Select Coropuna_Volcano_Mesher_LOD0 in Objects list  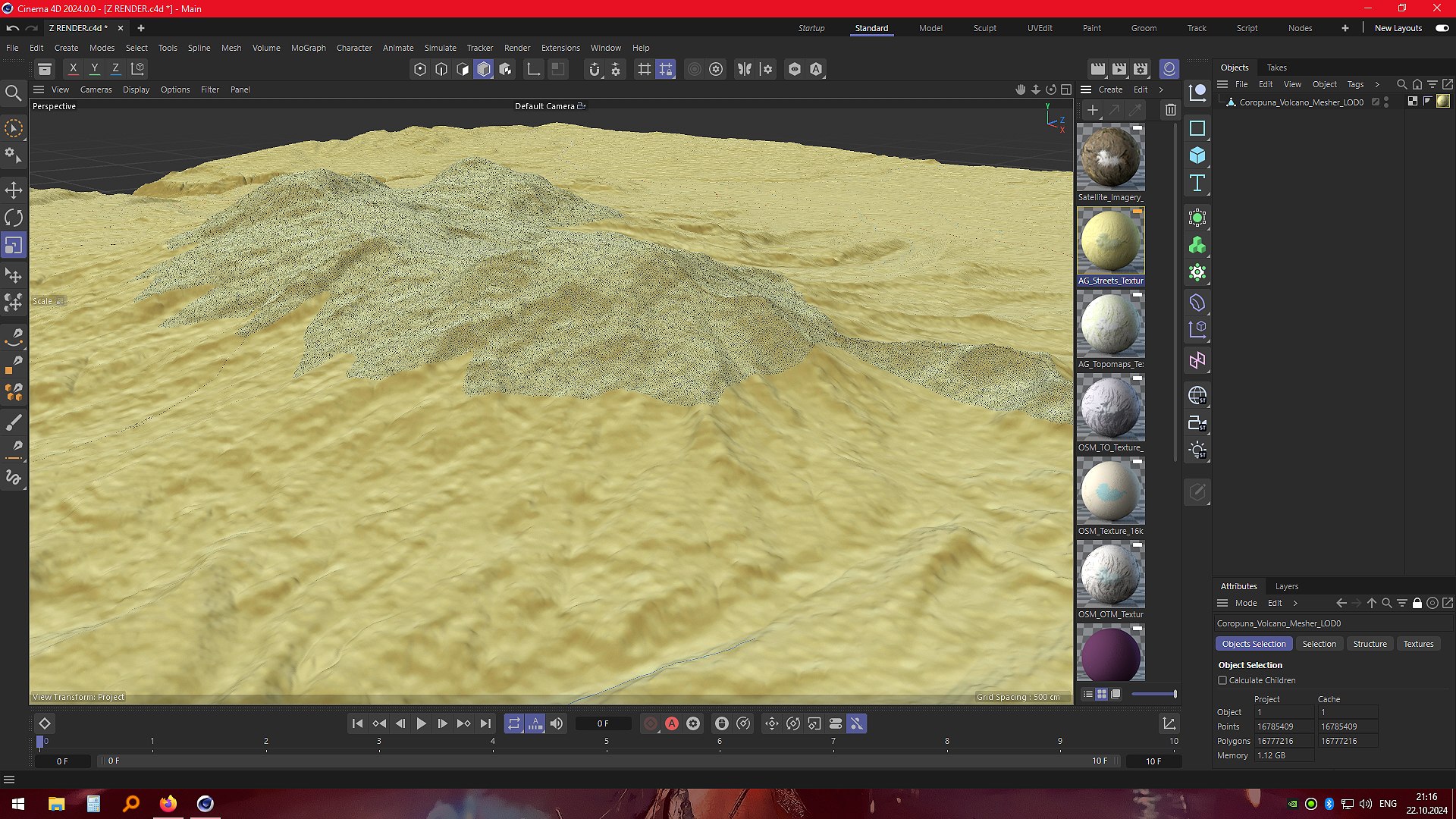click(1301, 102)
